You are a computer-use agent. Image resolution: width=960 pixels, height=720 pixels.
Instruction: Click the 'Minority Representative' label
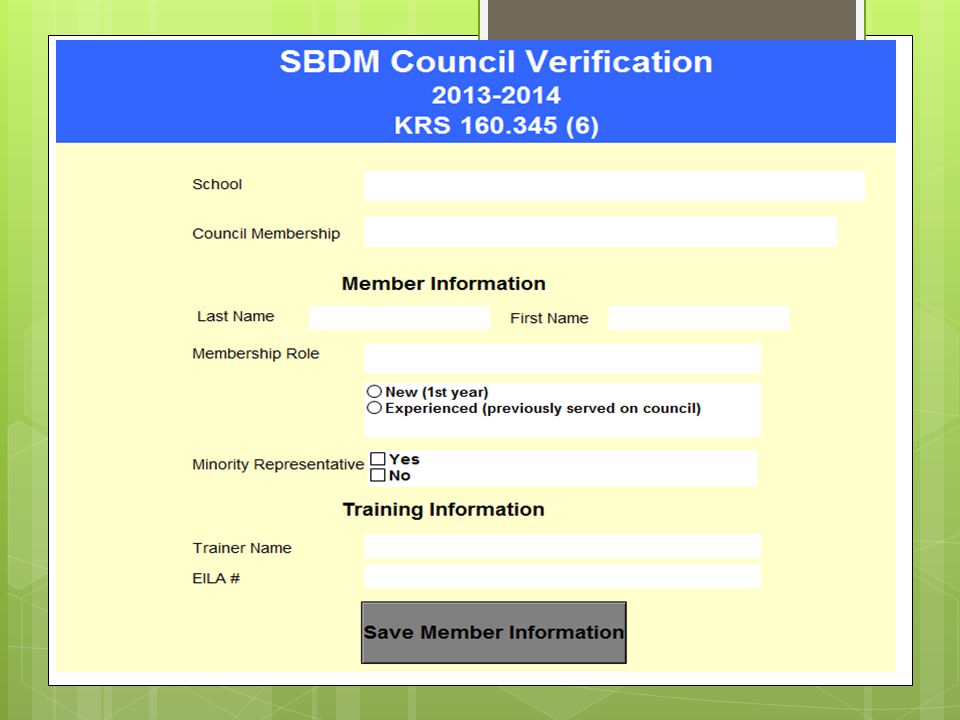click(x=278, y=465)
